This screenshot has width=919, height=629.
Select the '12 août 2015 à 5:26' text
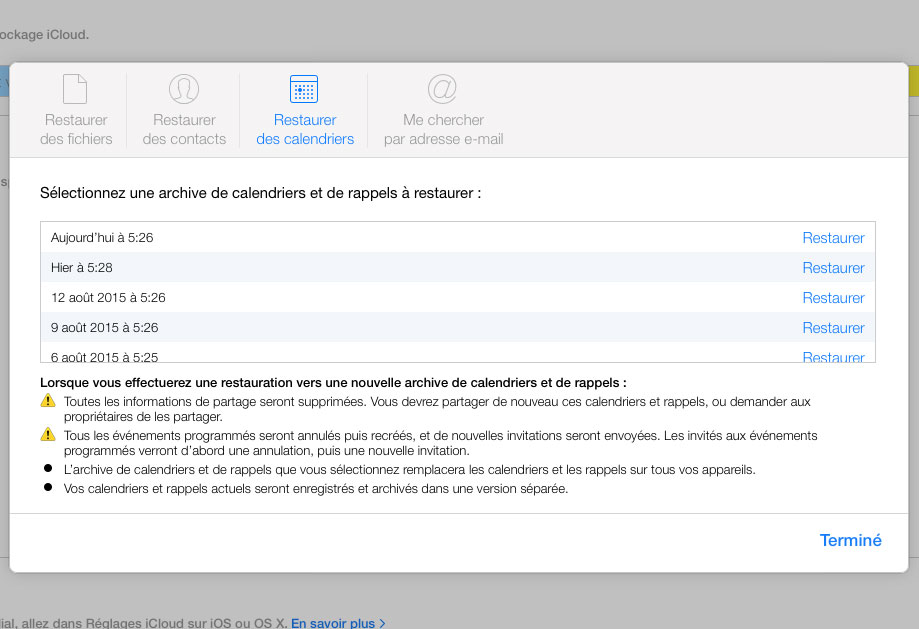[x=108, y=297]
